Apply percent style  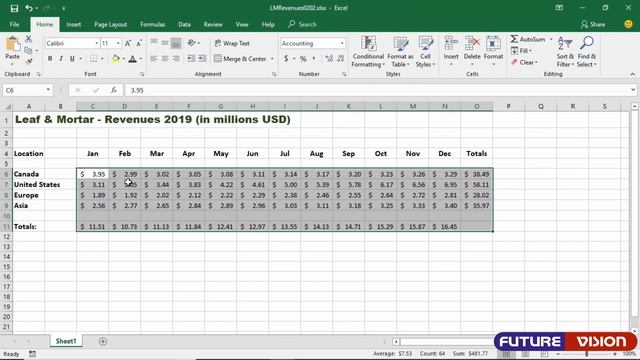(303, 59)
